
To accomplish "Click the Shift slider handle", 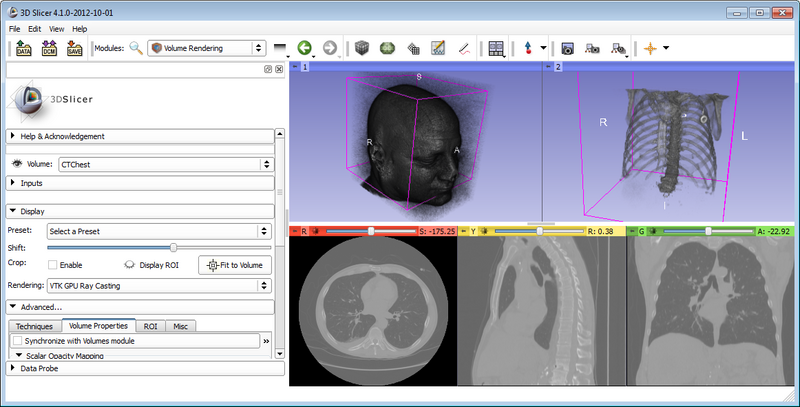I will (173, 248).
